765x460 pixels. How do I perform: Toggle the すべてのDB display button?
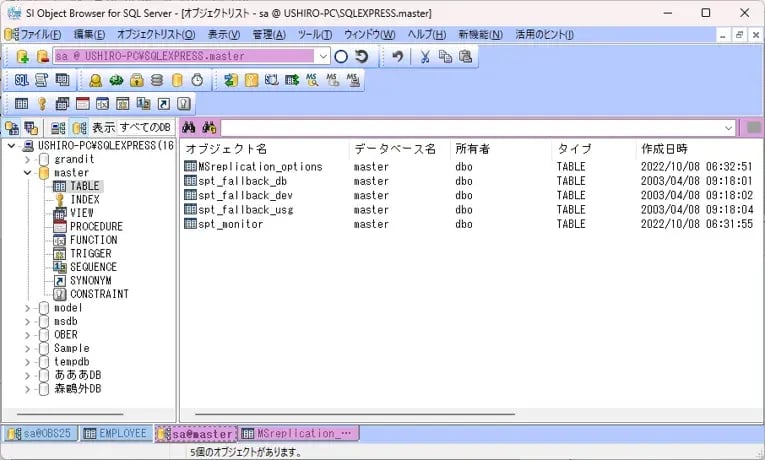coord(146,128)
